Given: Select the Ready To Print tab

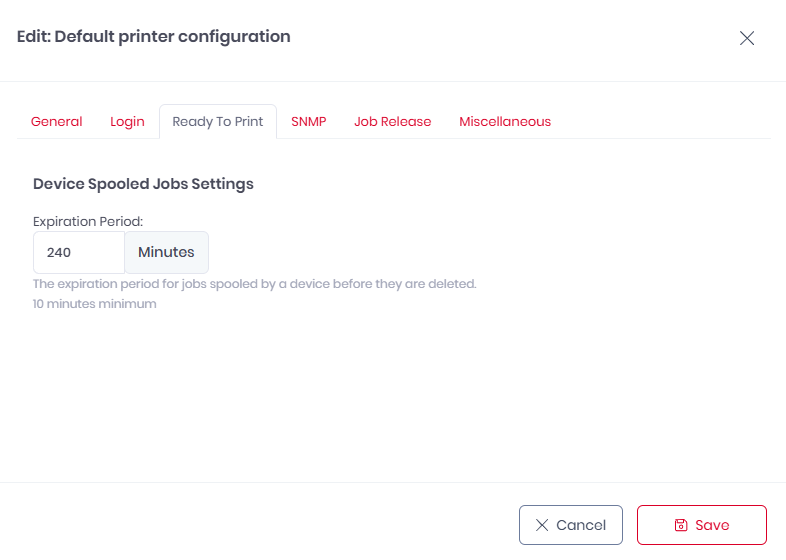Looking at the screenshot, I should [218, 121].
